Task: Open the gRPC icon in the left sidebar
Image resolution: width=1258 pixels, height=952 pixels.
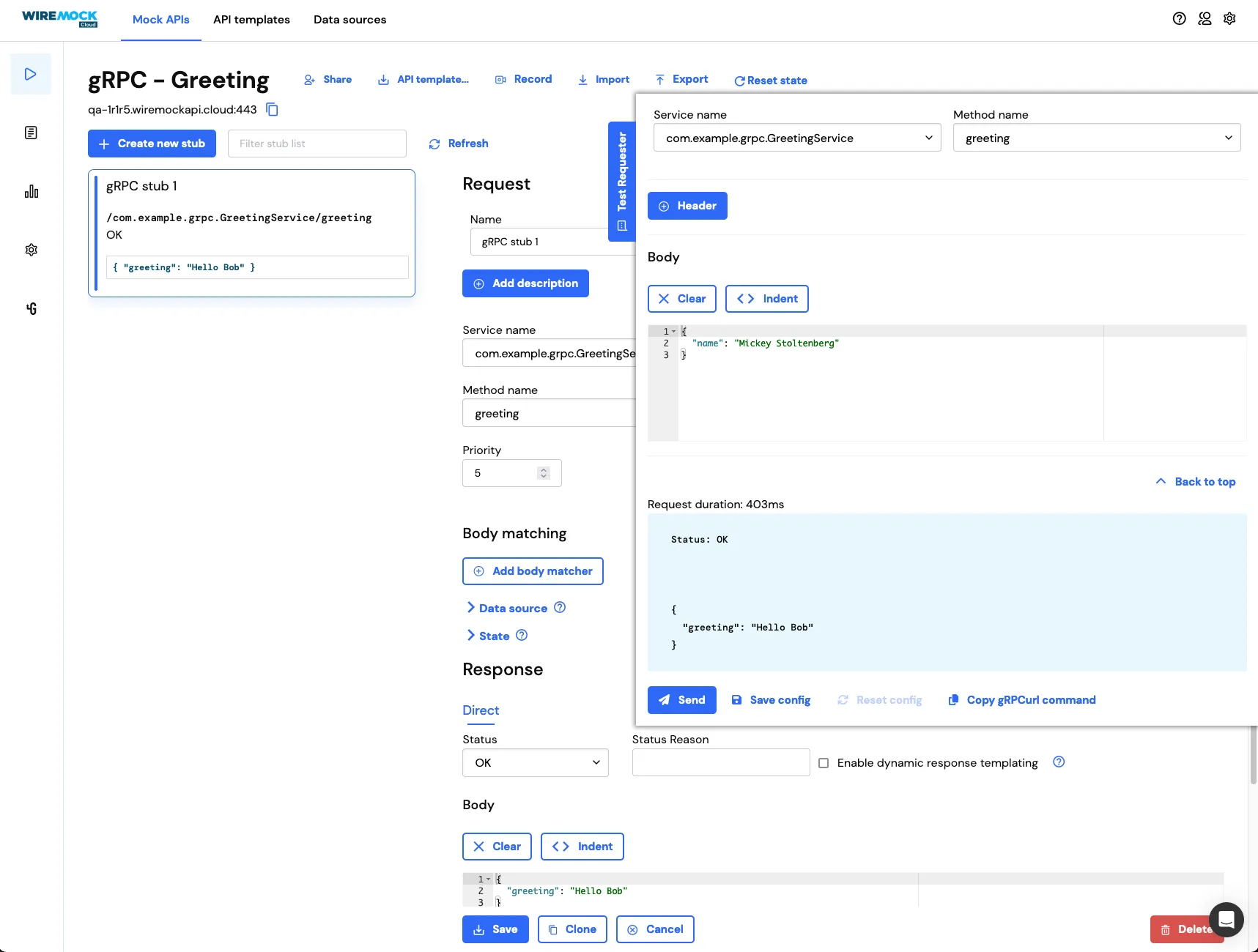Action: (x=31, y=308)
